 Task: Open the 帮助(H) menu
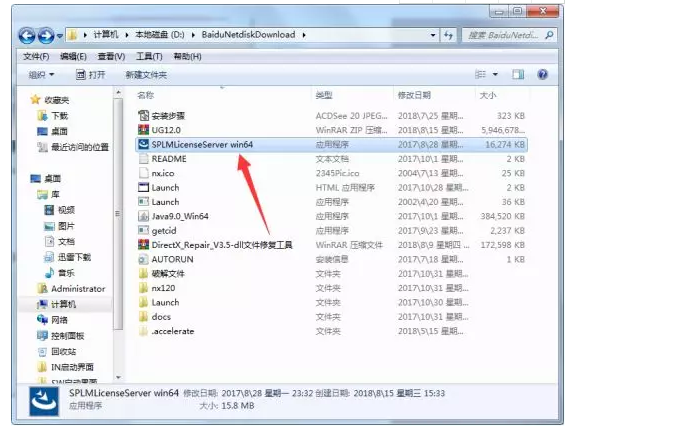tap(187, 56)
